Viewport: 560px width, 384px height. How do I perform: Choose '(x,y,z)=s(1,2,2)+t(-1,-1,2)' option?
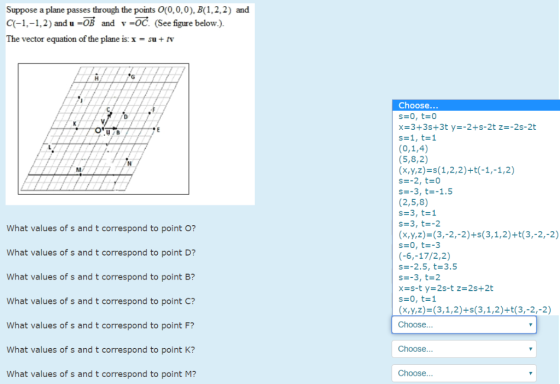[x=476, y=170]
